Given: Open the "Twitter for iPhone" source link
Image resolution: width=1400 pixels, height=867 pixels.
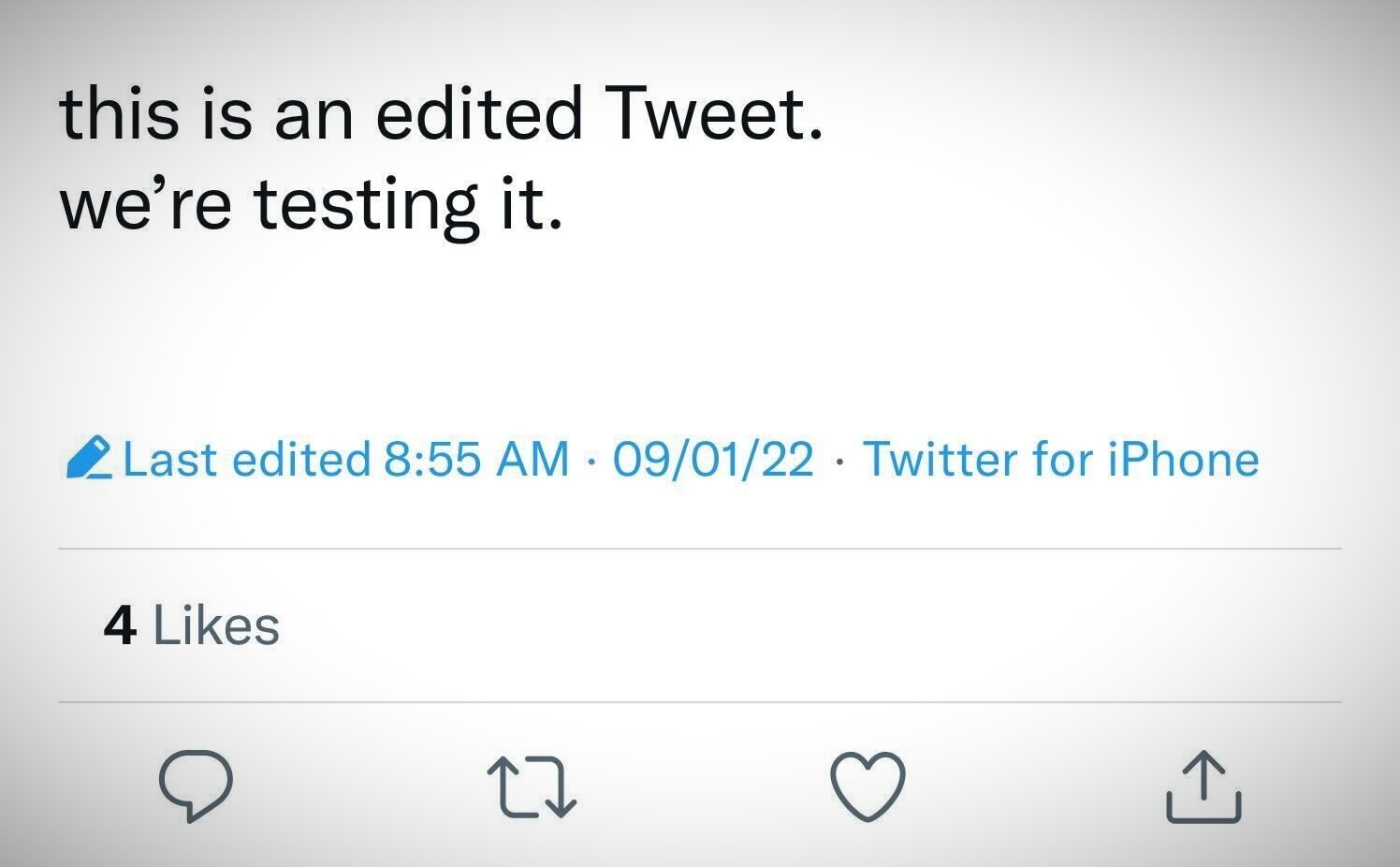Looking at the screenshot, I should click(1060, 460).
